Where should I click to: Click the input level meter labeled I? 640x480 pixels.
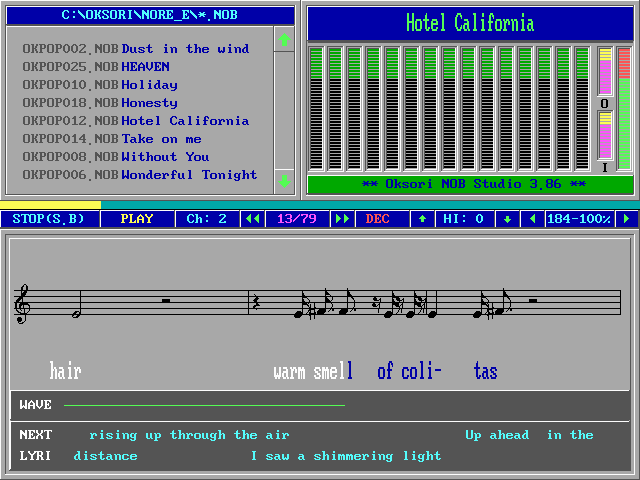pos(605,136)
